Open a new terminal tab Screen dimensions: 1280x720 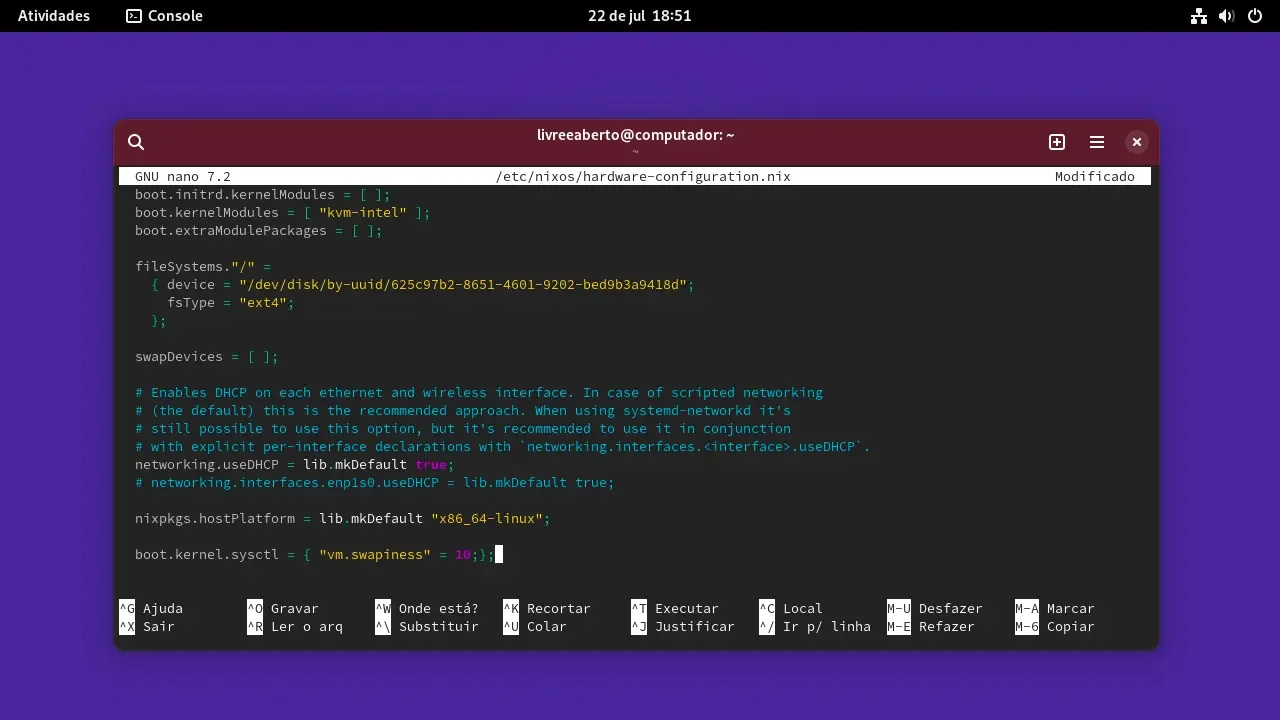point(1057,142)
